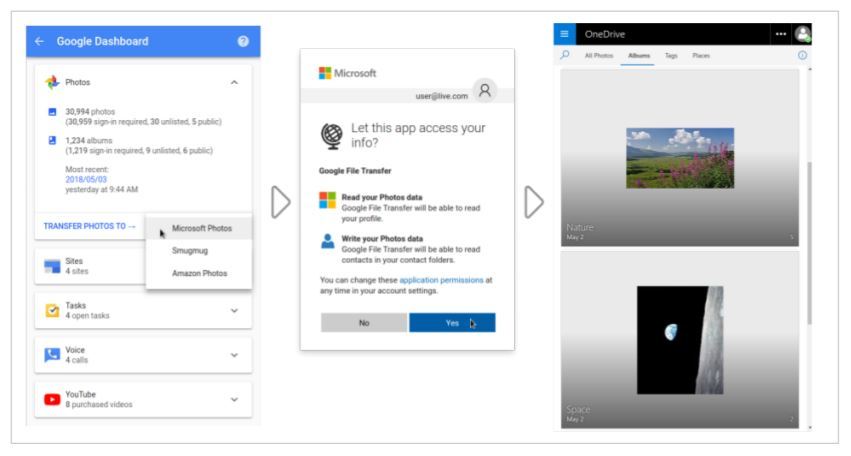Viewport: 851px width, 456px height.
Task: Click the OneDrive search magnifier icon
Action: 565,55
